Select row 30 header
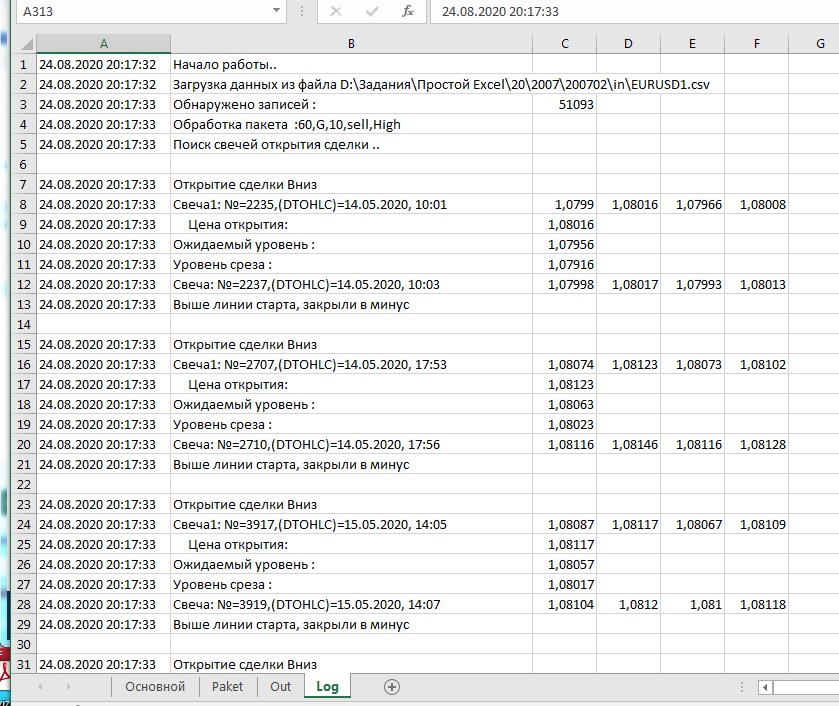 (24, 644)
